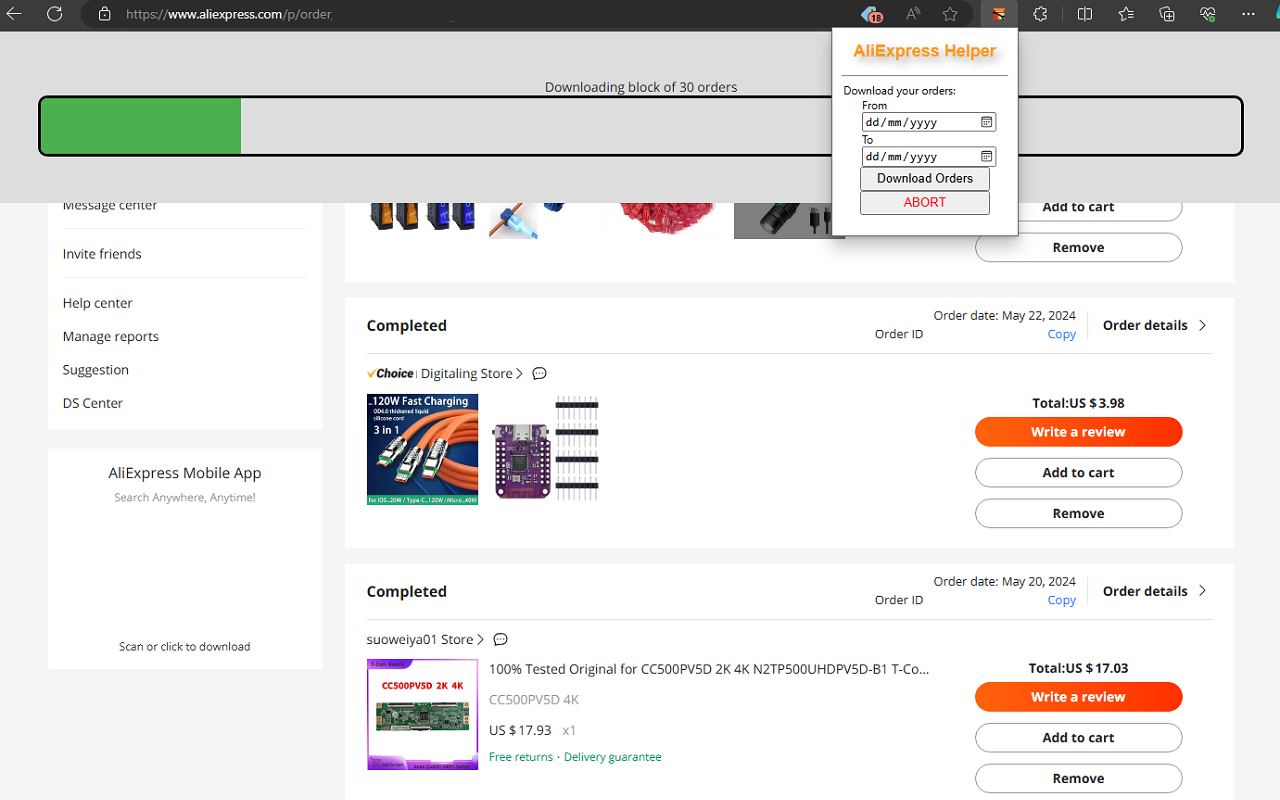Click the AliExpress Helper popup title

click(925, 51)
